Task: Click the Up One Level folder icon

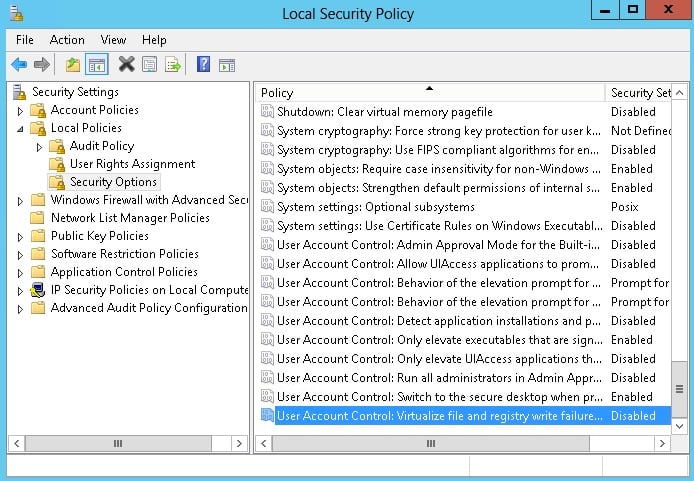Action: [72, 65]
